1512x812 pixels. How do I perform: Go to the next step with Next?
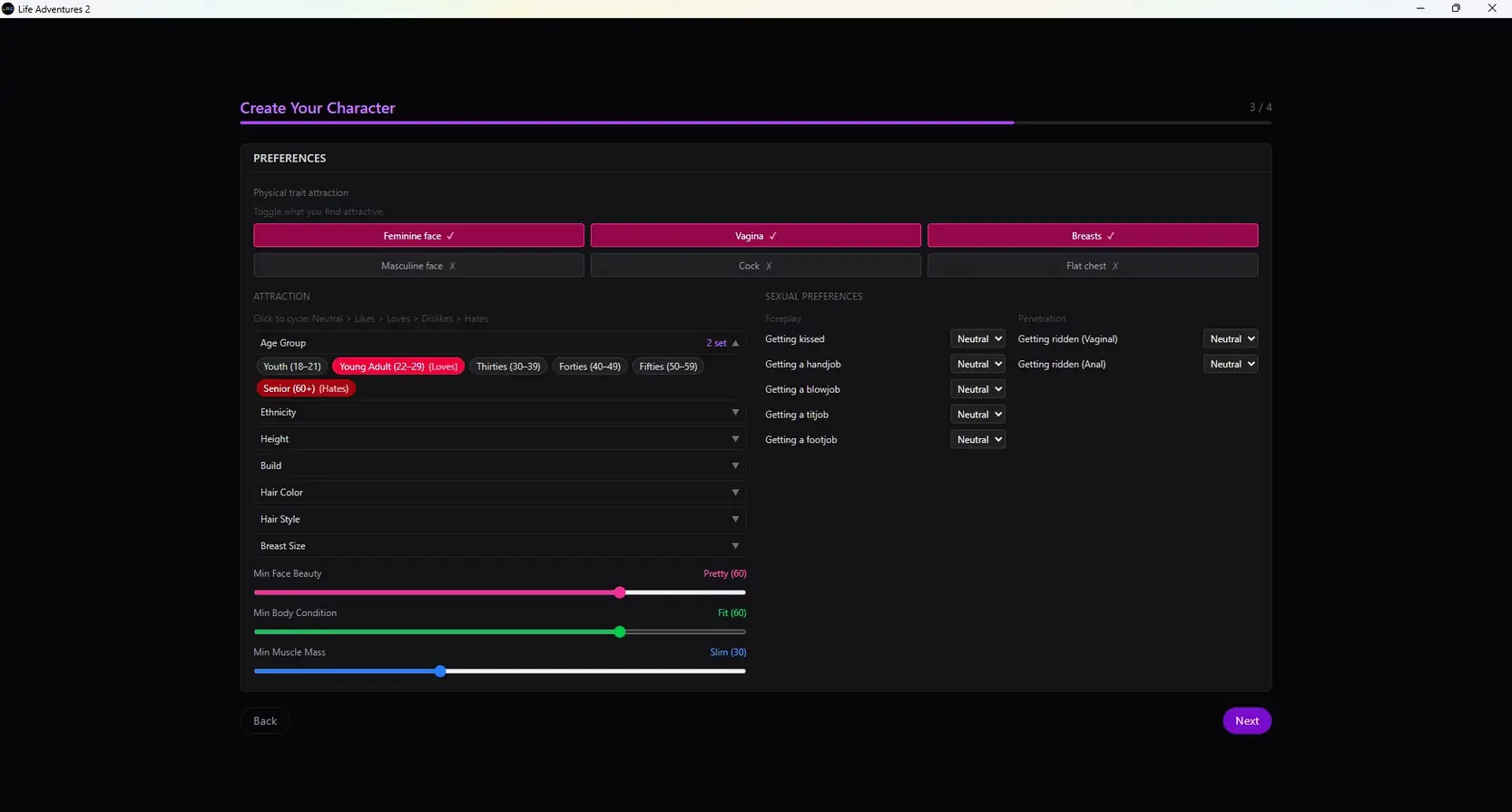pos(1246,721)
